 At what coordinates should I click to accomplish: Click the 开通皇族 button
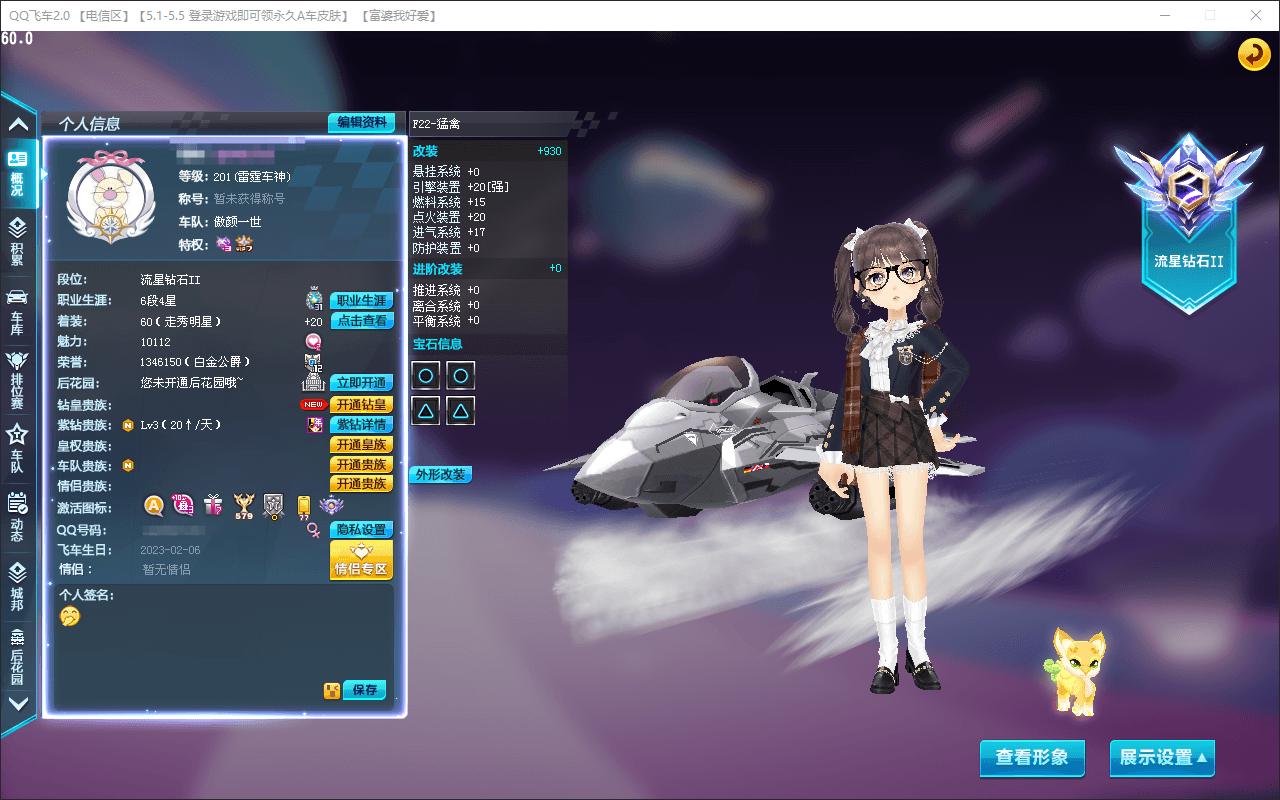(x=361, y=445)
